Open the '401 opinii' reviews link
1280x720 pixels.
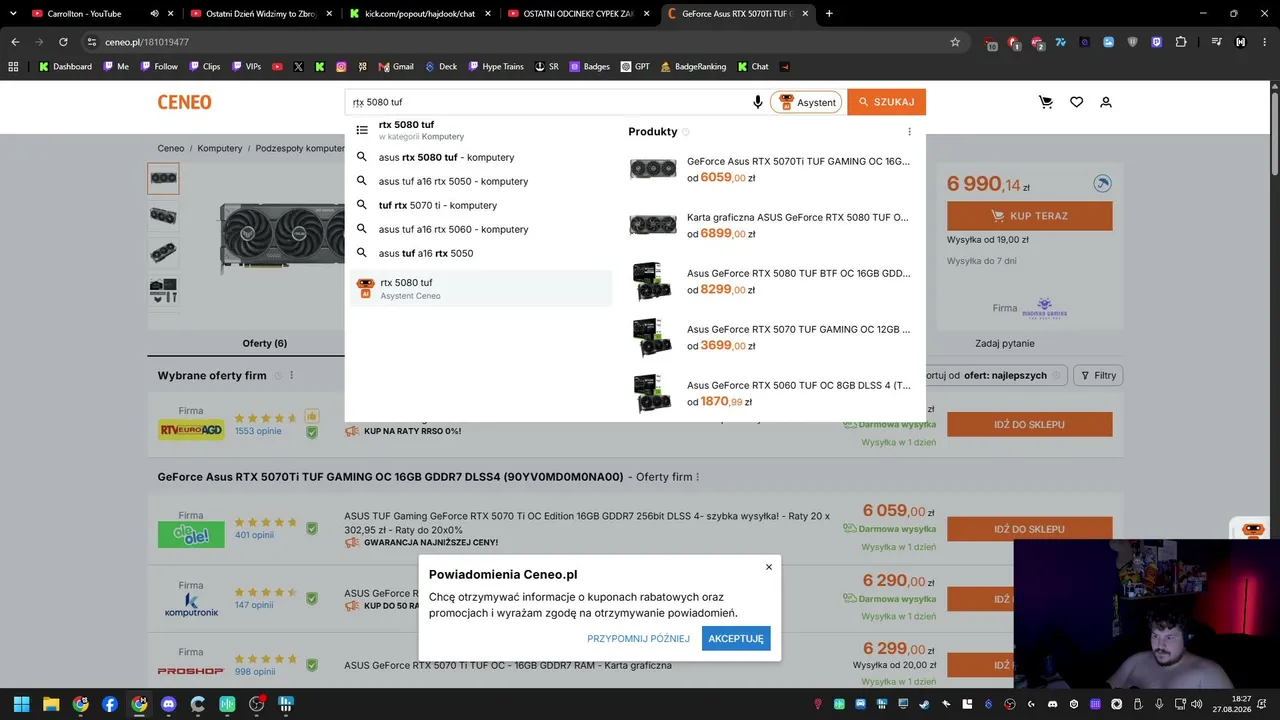pos(255,535)
